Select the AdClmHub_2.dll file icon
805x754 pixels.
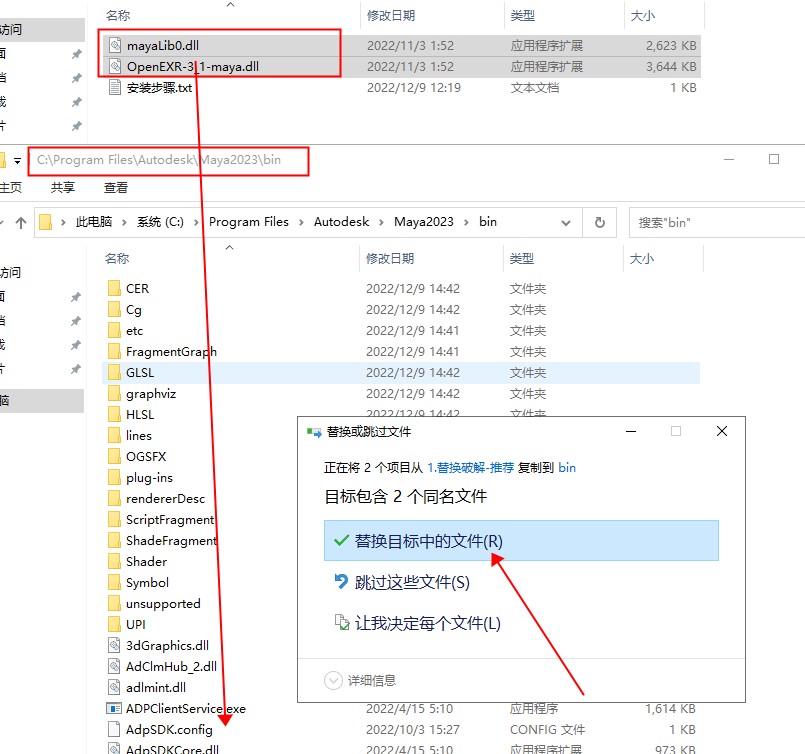tap(114, 667)
